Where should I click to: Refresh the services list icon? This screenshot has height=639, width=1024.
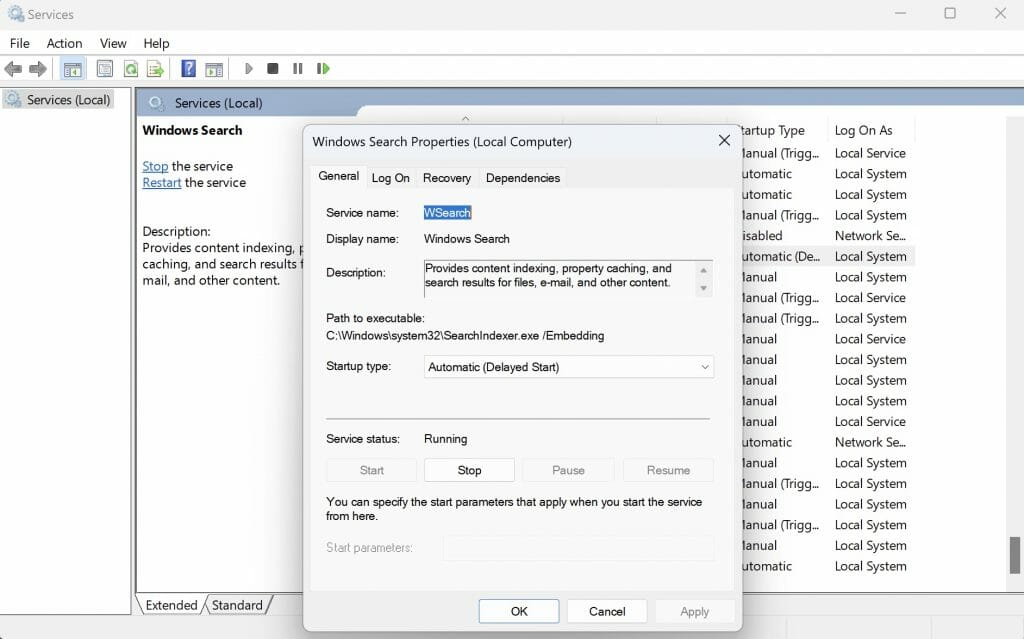(x=131, y=68)
